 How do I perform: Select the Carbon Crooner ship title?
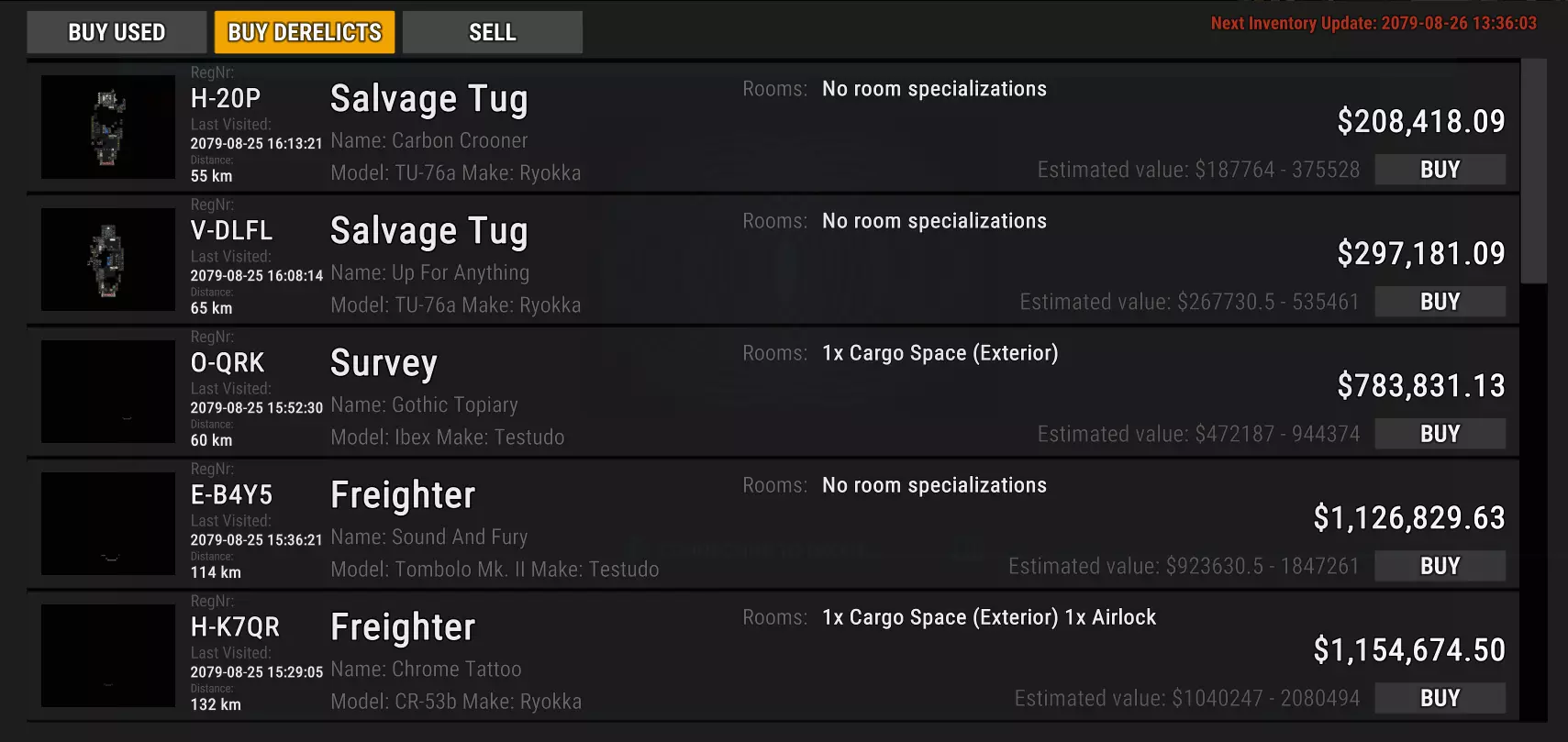coord(428,99)
